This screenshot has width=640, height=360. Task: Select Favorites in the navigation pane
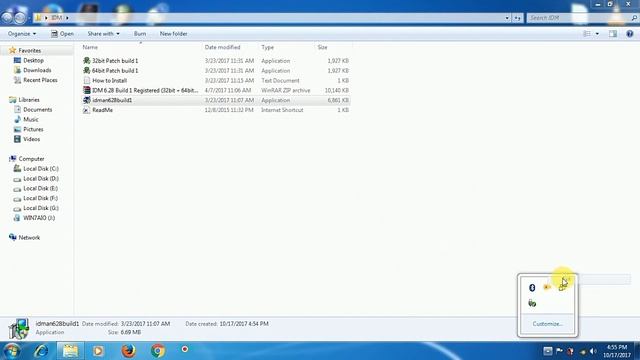(x=29, y=51)
